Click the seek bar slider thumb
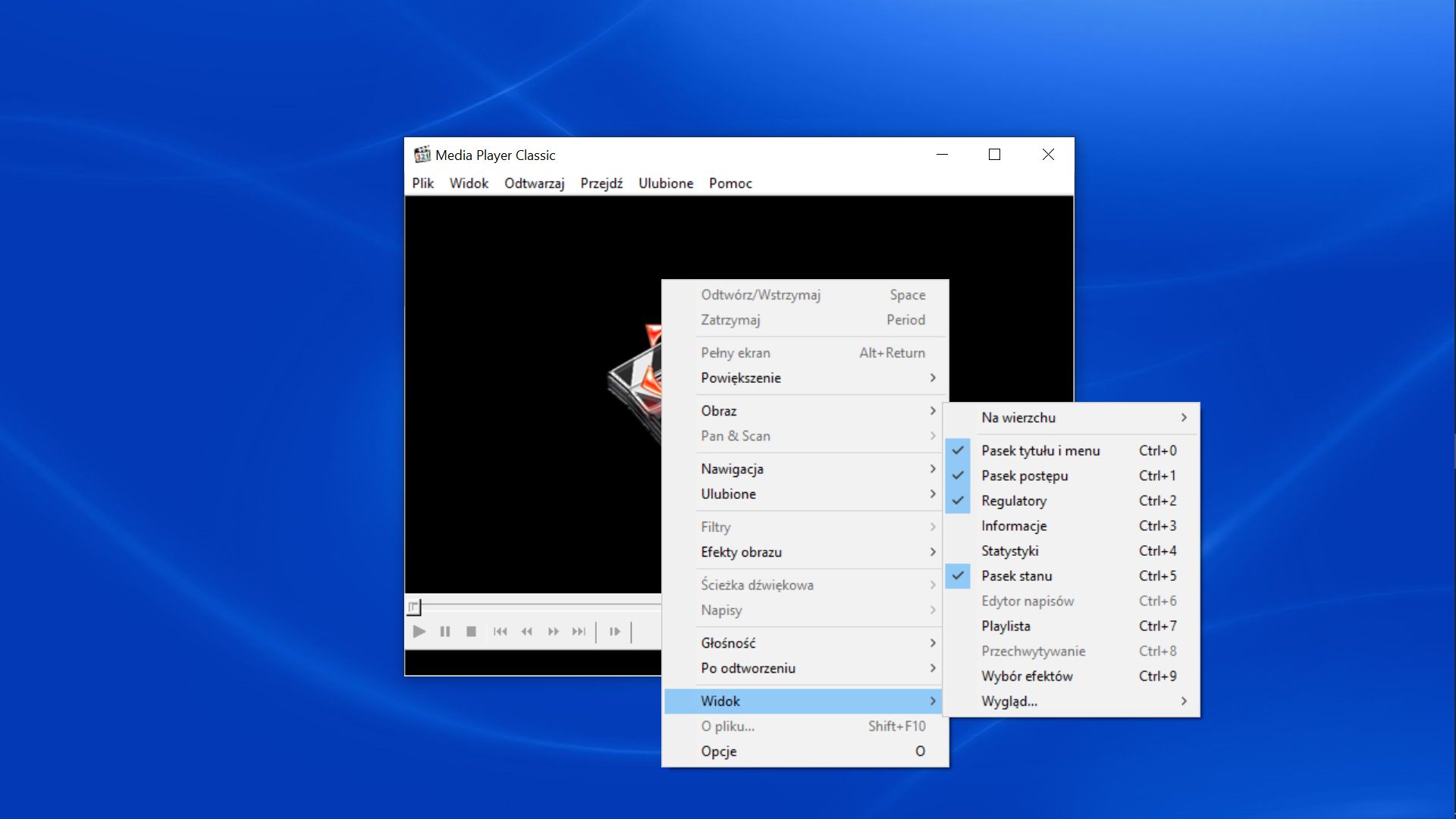1456x819 pixels. (413, 607)
